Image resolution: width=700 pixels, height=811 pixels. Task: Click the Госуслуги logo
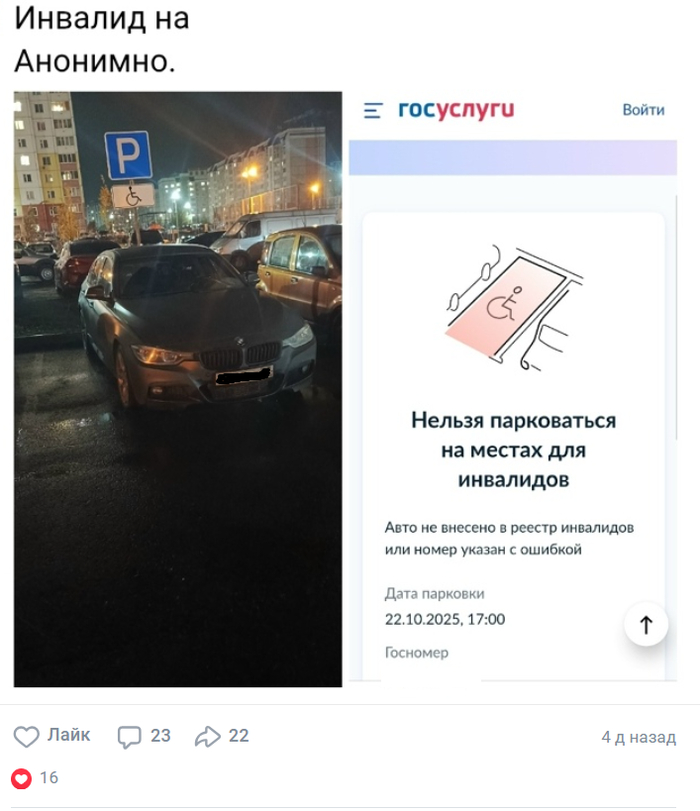(456, 109)
